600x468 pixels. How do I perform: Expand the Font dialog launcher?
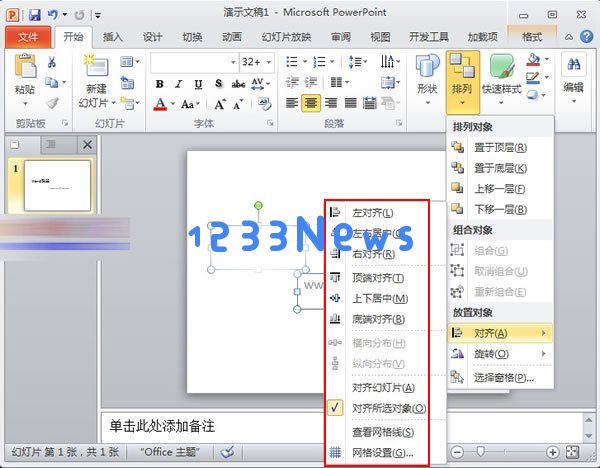(x=270, y=123)
